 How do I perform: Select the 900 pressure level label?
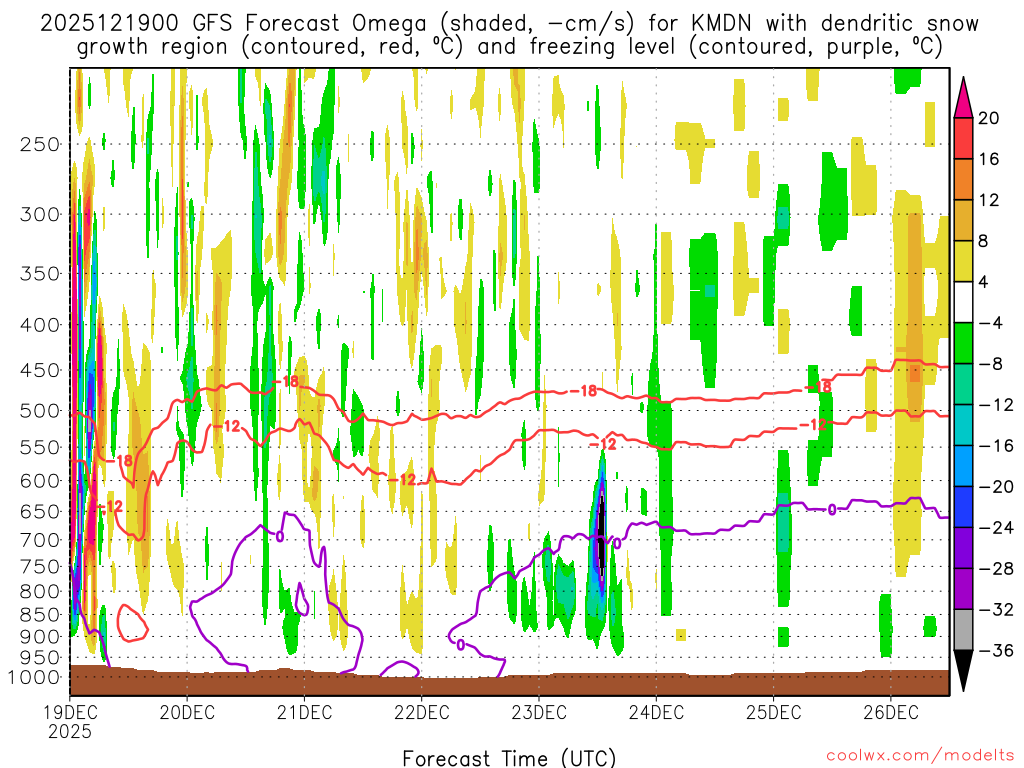[40, 636]
